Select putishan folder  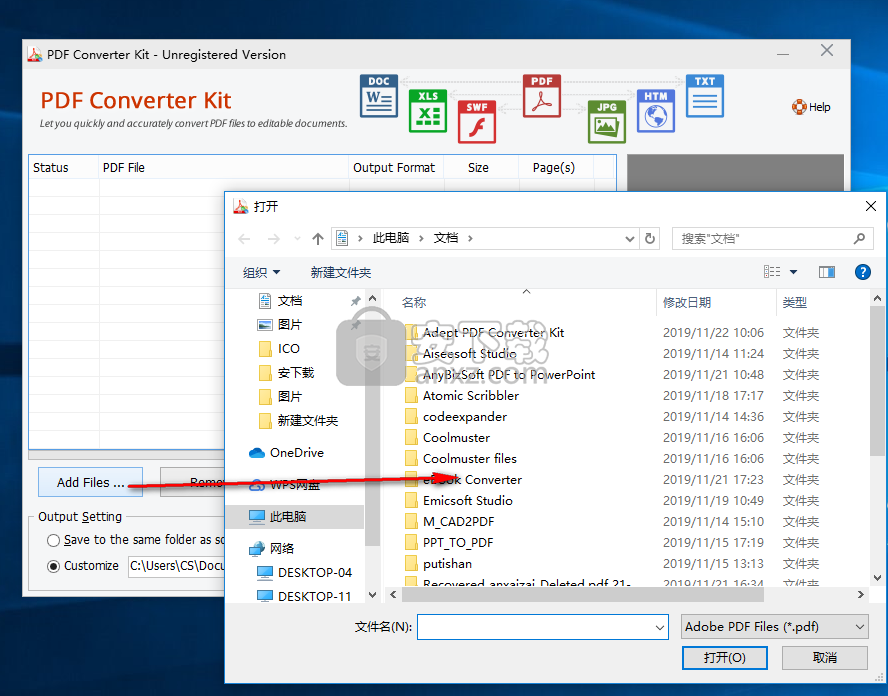click(447, 563)
